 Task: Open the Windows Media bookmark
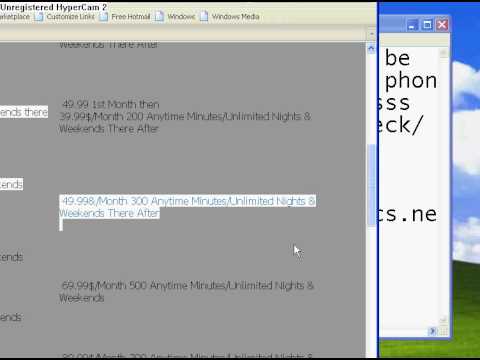coord(235,17)
